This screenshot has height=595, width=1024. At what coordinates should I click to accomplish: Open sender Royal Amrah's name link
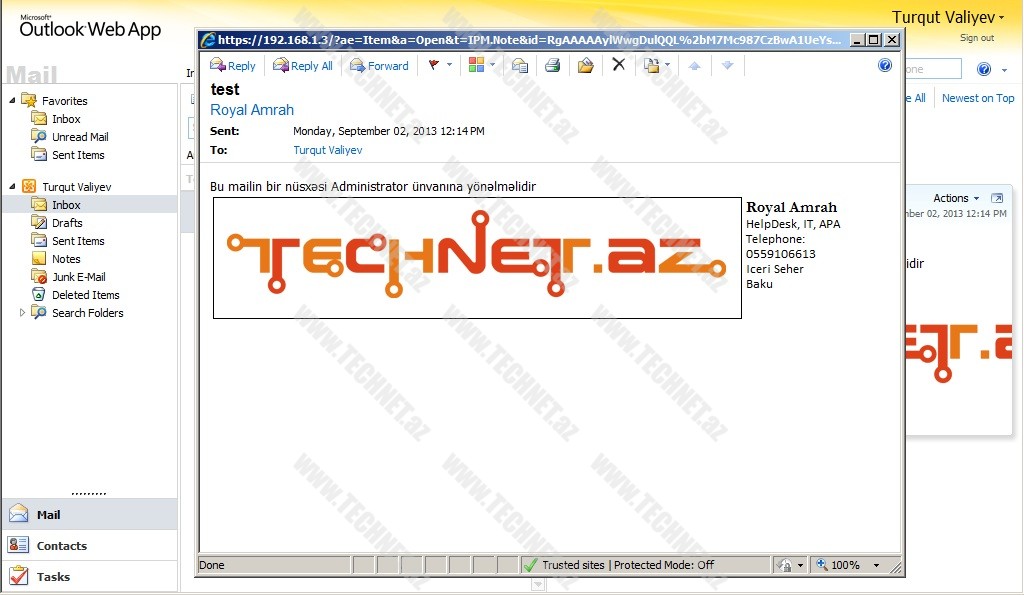[x=252, y=110]
